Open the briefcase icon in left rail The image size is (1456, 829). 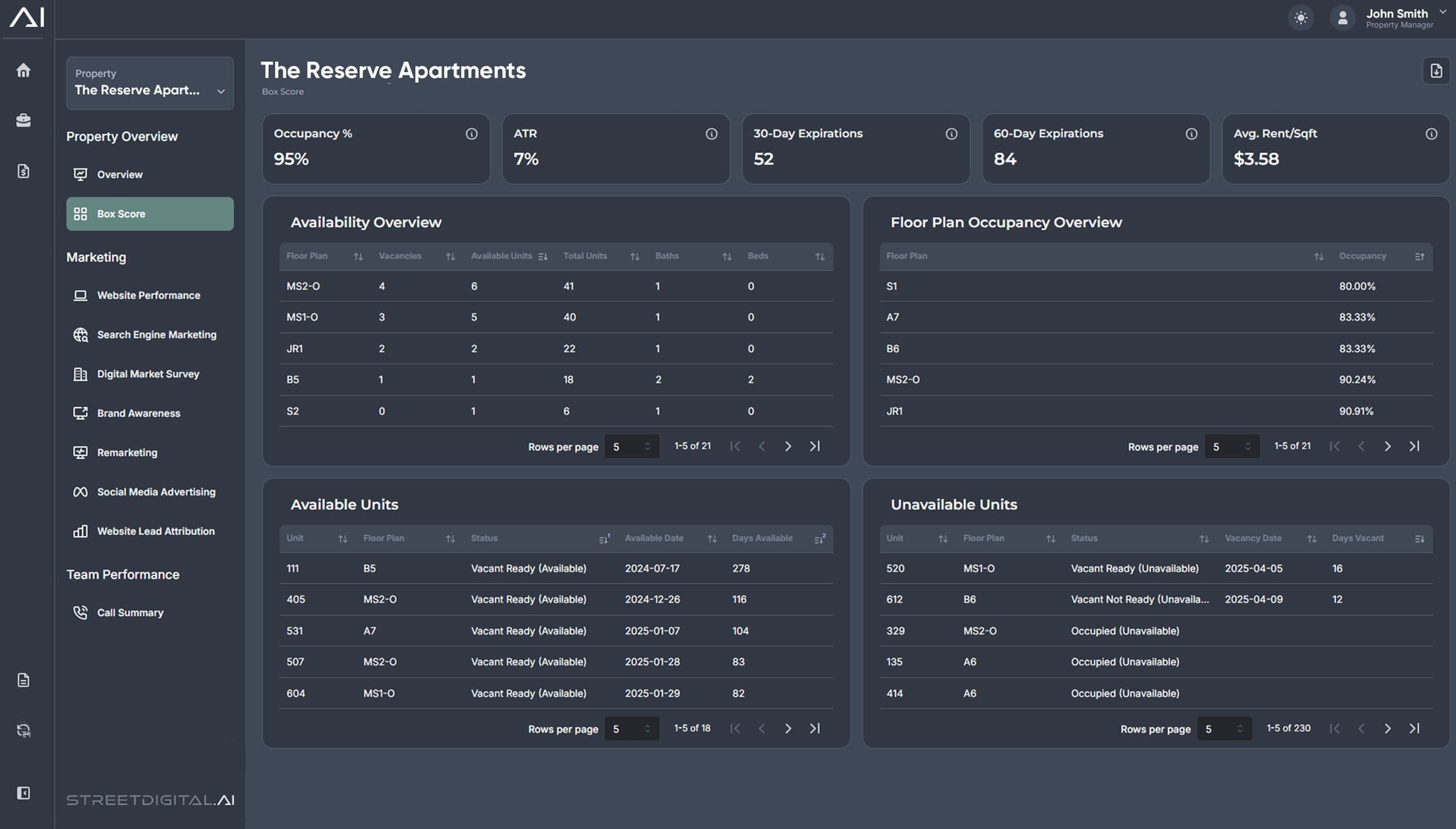coord(24,120)
